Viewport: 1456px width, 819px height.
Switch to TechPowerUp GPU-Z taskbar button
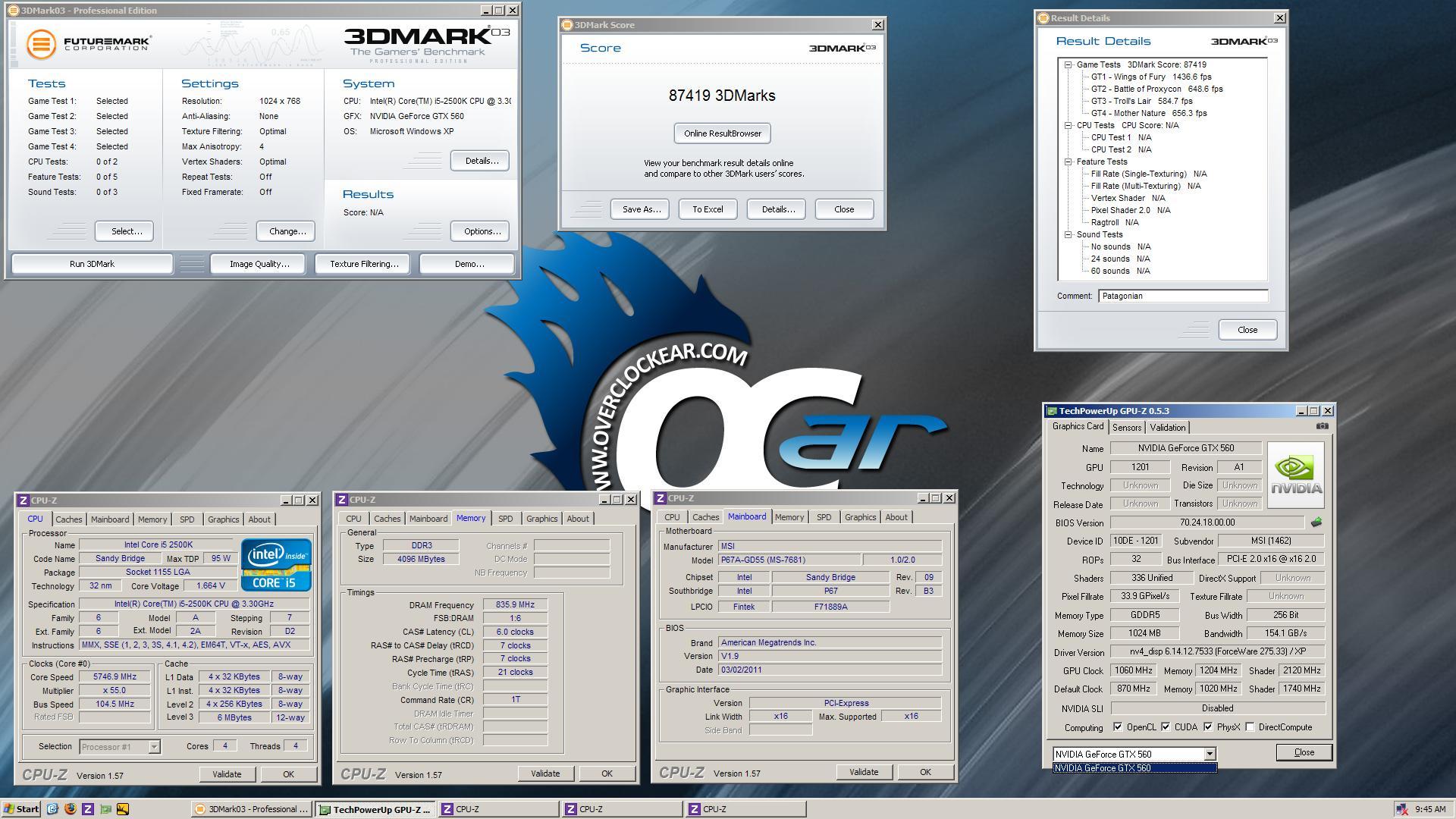pos(375,809)
